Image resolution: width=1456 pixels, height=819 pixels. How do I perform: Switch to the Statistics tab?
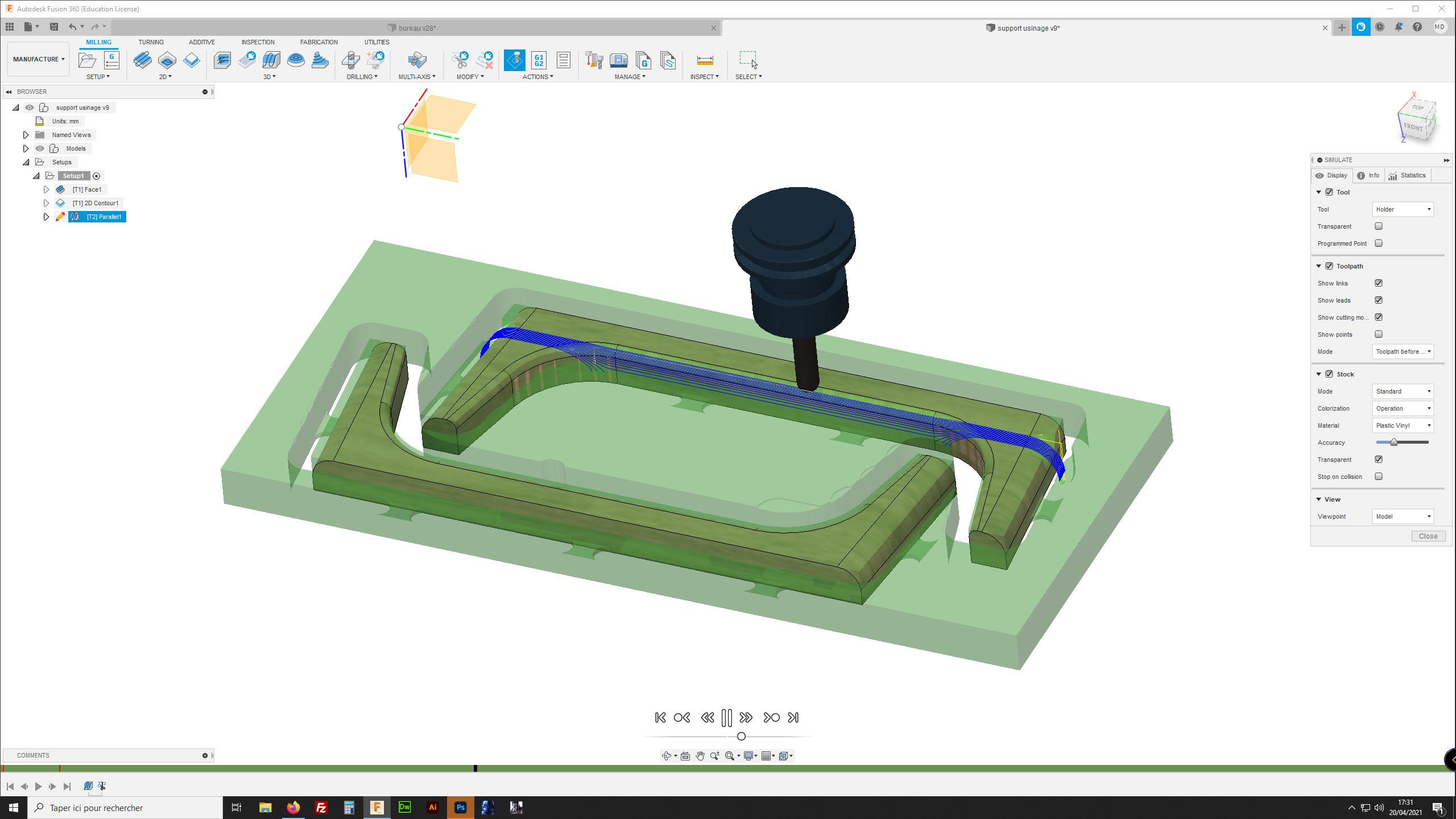point(1407,175)
